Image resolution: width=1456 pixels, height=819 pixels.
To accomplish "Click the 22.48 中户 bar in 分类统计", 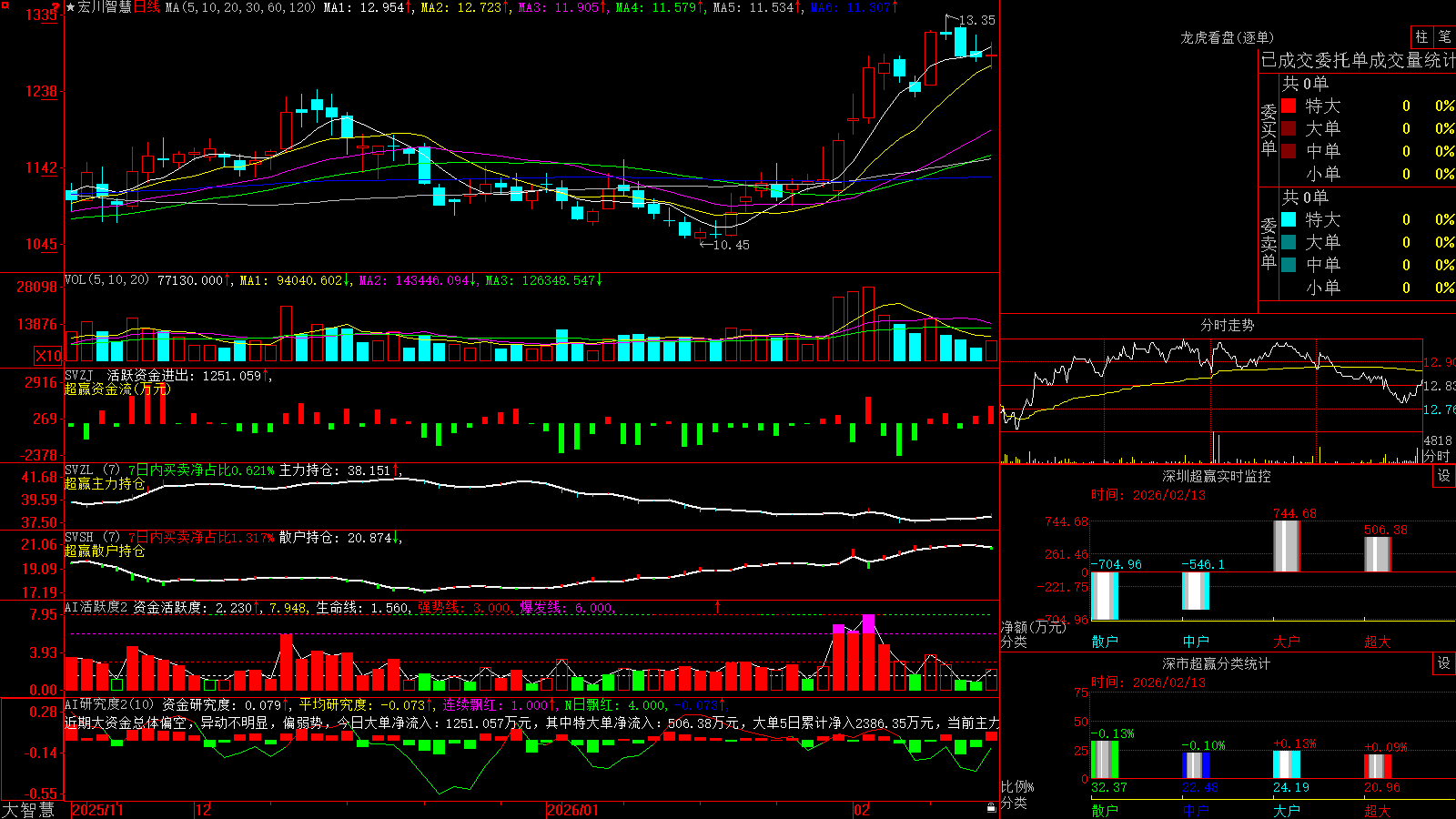I will [x=1196, y=765].
